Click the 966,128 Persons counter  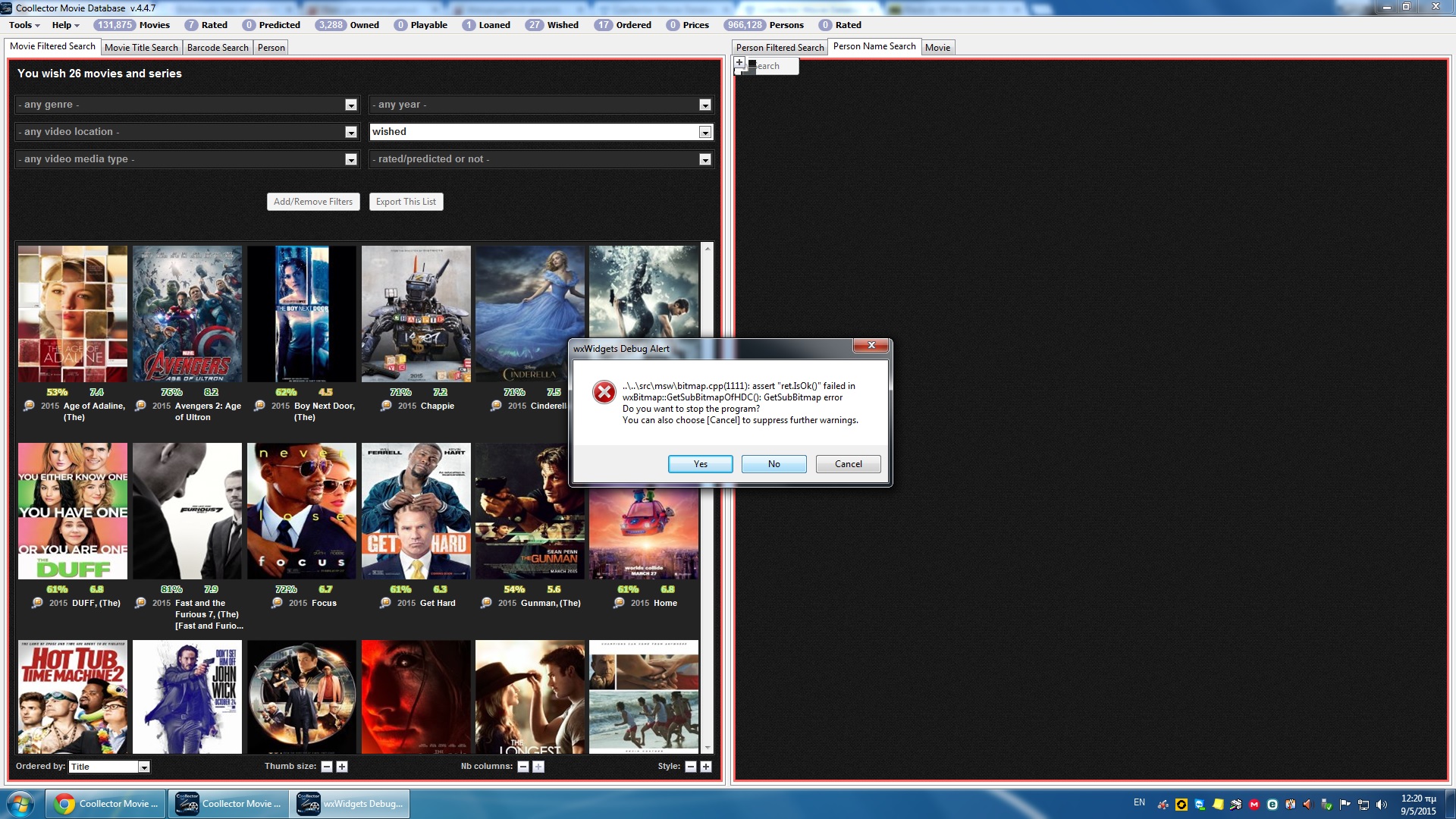coord(764,25)
